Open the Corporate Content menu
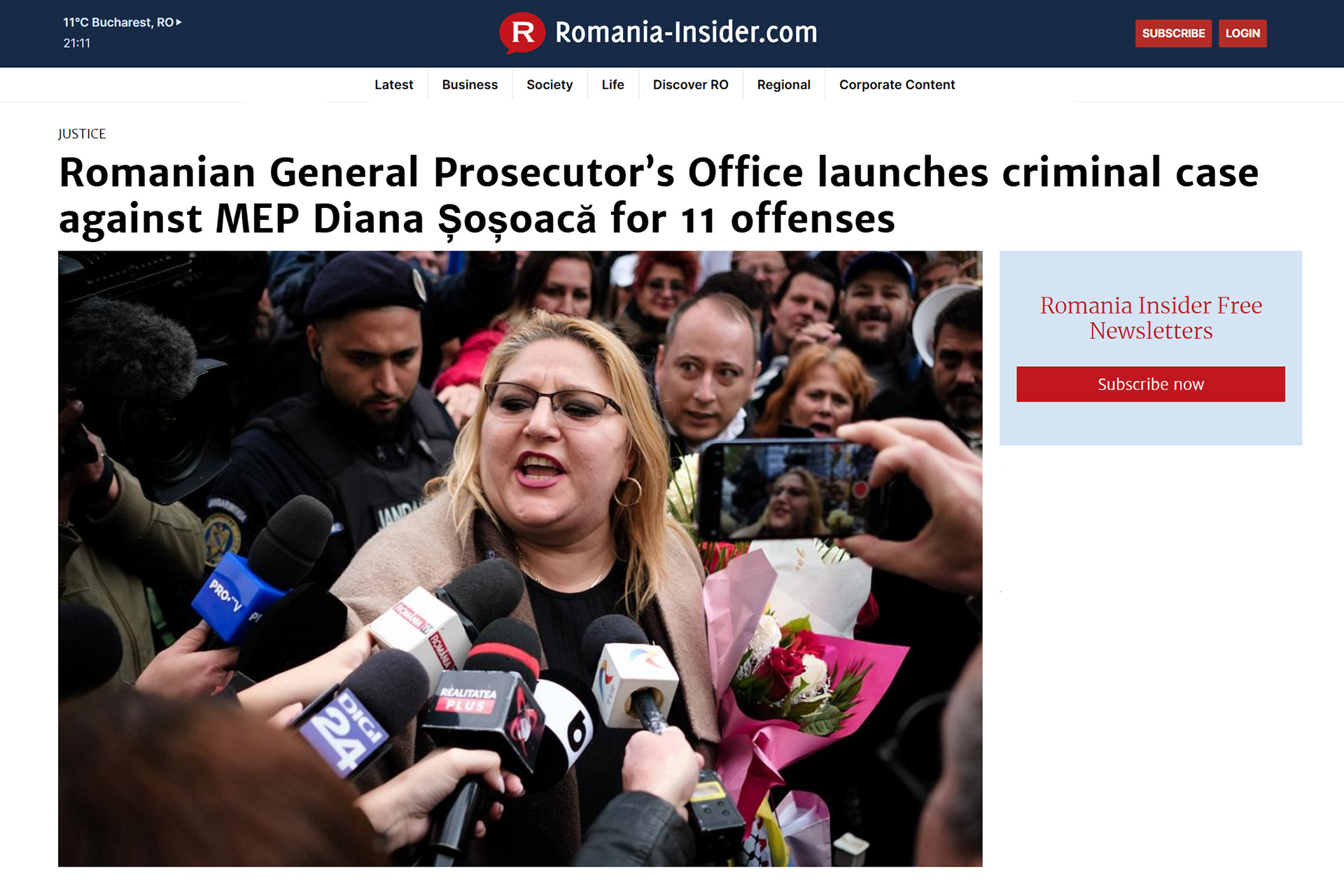This screenshot has height=896, width=1344. pyautogui.click(x=897, y=85)
